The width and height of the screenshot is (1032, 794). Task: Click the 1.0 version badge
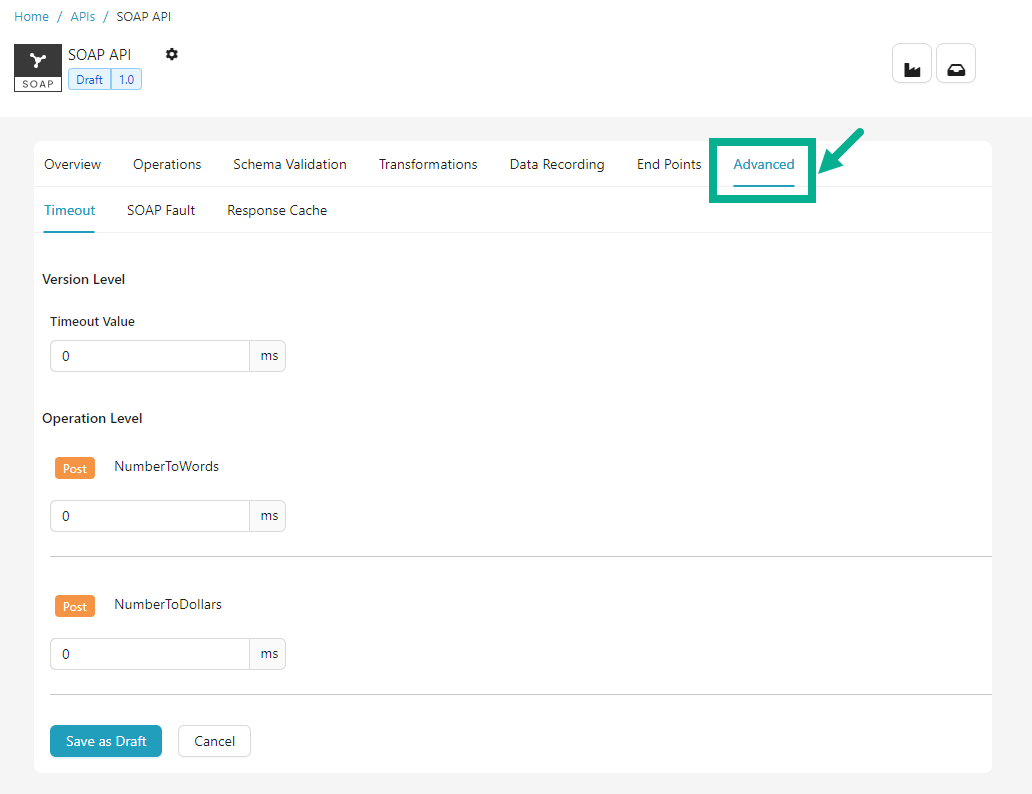[127, 80]
